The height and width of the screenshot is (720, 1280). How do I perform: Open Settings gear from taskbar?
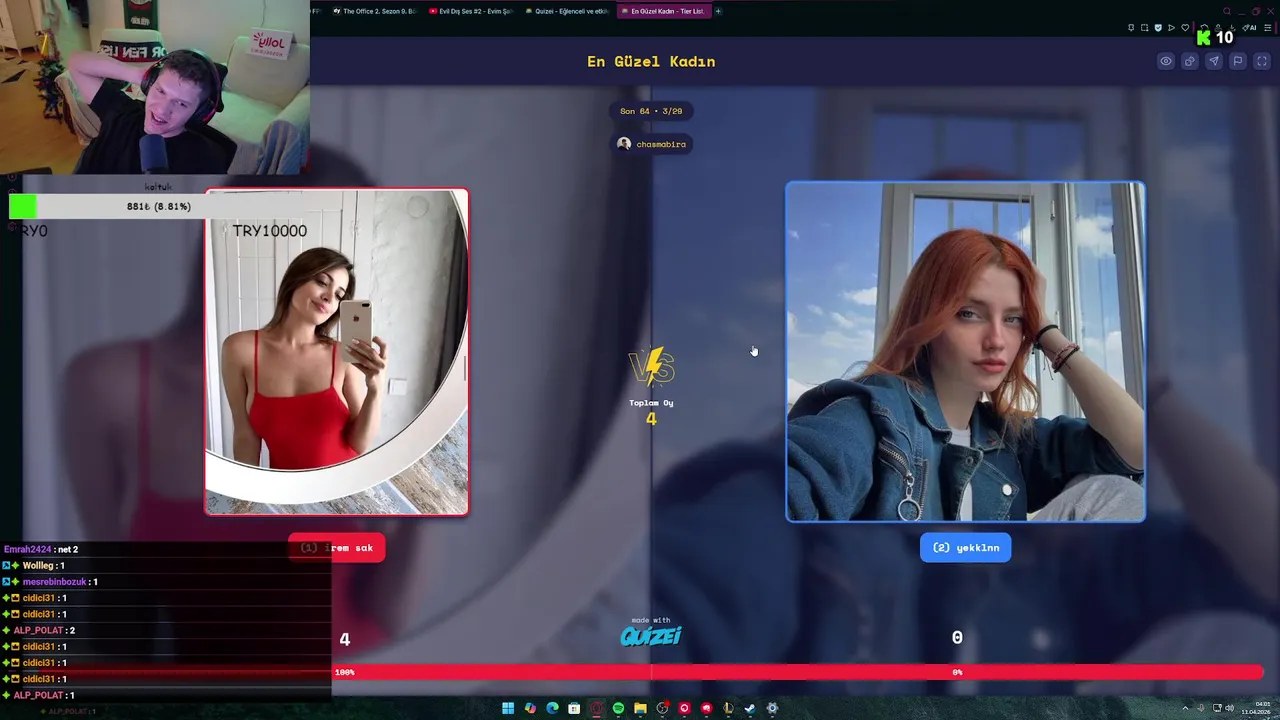click(772, 708)
